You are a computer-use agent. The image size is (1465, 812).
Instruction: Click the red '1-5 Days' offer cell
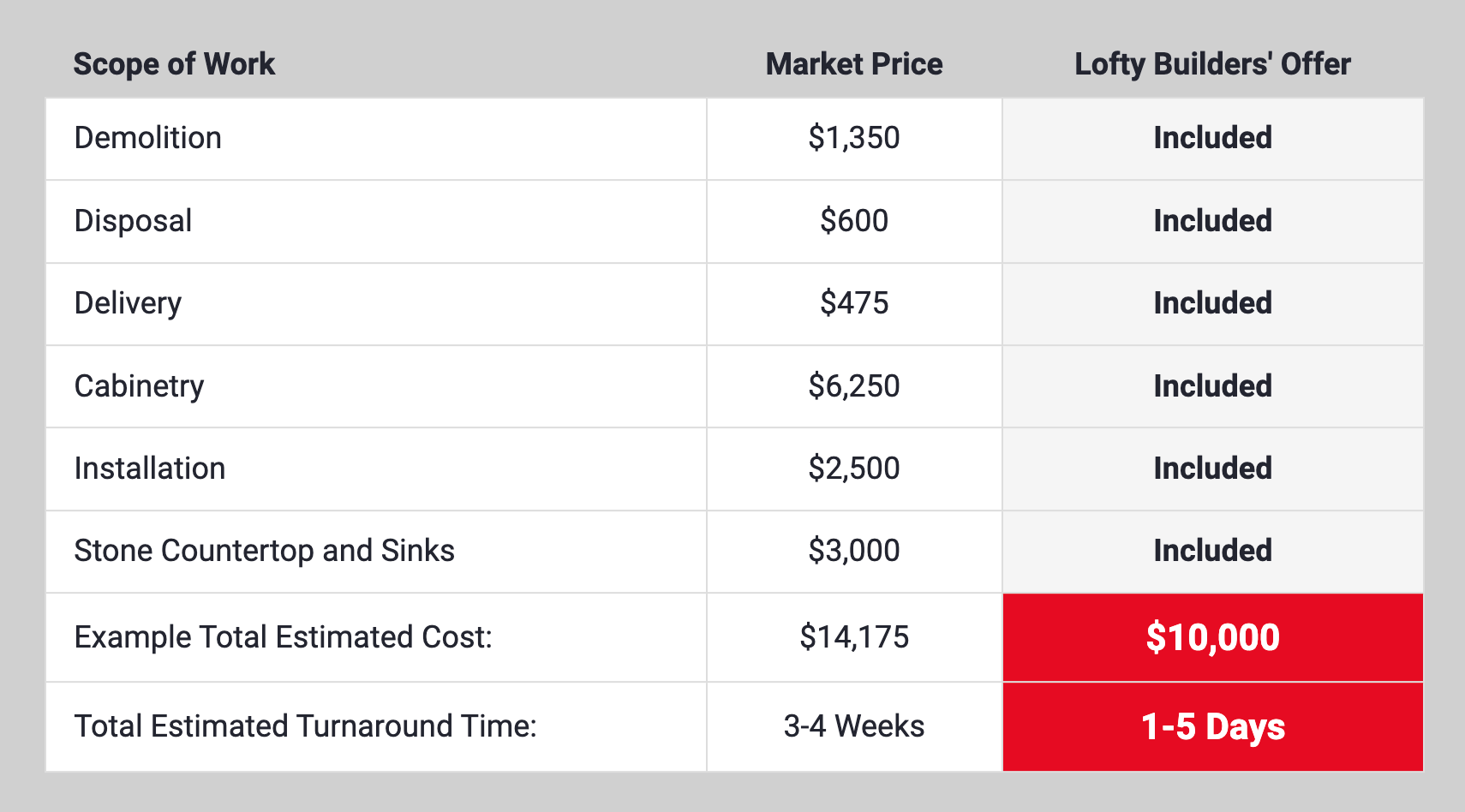click(x=1212, y=727)
